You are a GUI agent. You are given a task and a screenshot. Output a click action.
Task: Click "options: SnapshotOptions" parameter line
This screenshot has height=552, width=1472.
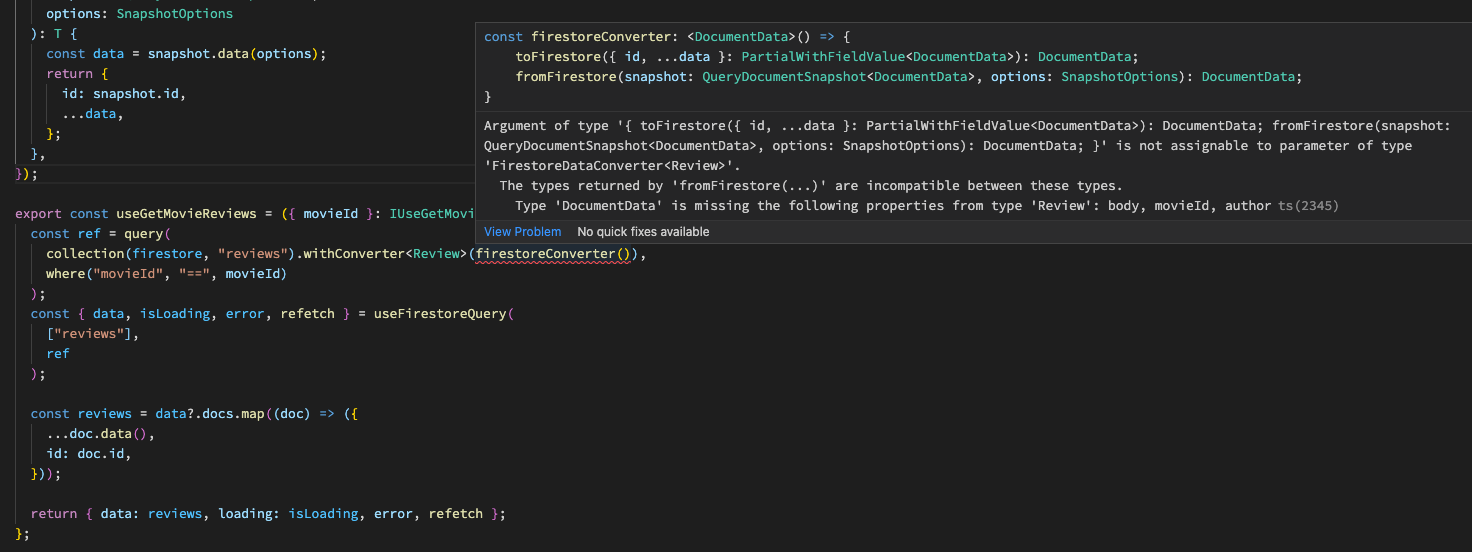pyautogui.click(x=139, y=14)
